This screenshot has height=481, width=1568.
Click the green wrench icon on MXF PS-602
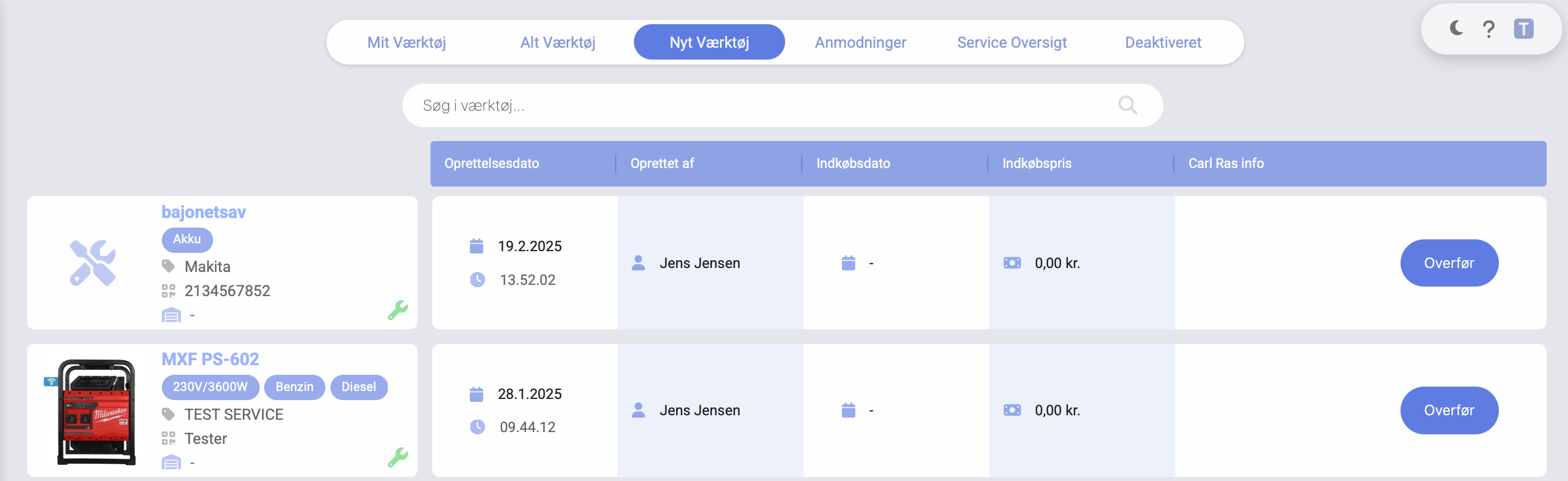397,457
